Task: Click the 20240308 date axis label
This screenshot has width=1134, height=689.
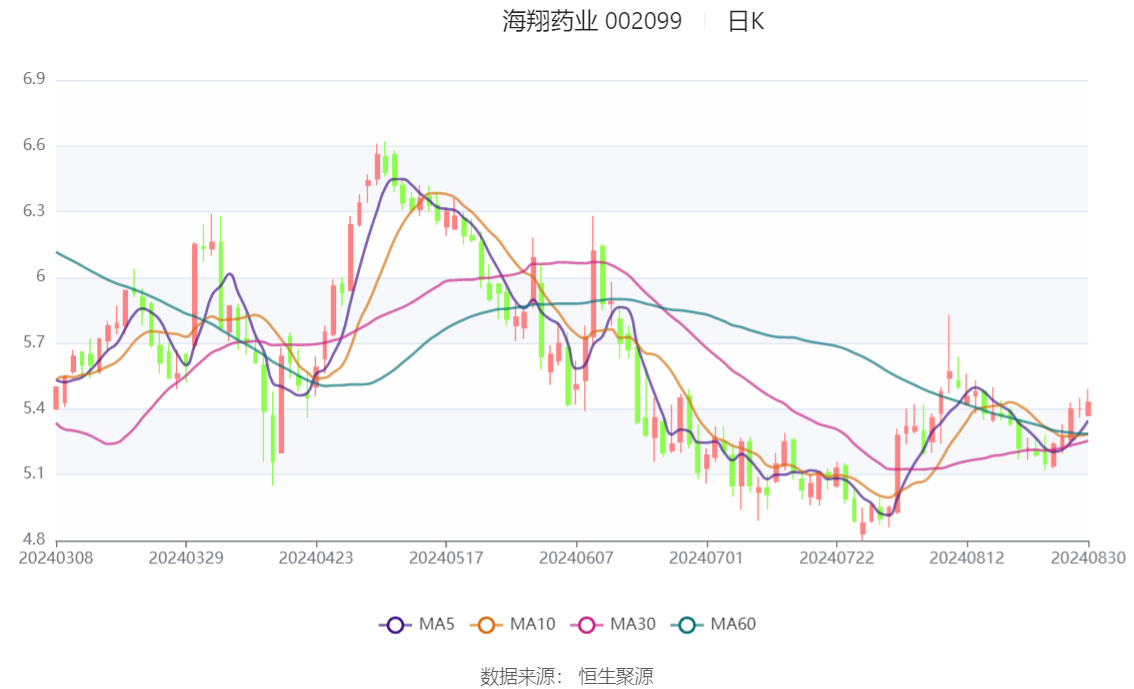Action: coord(56,558)
